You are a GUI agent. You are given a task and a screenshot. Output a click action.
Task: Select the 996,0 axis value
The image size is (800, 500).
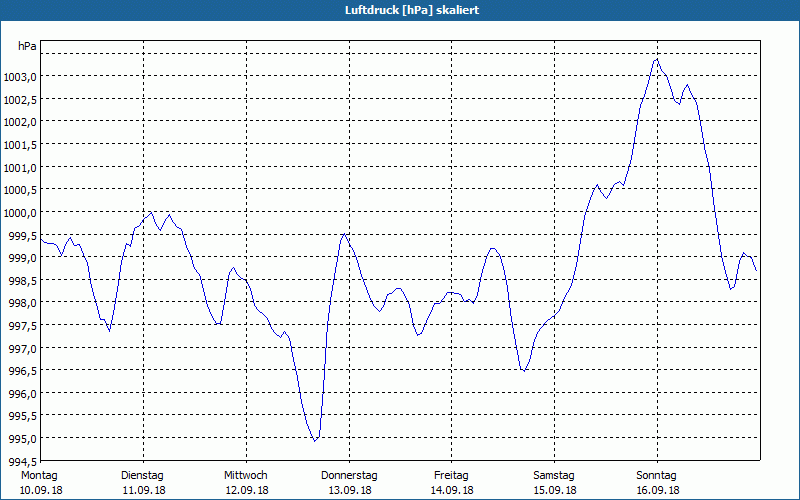(x=22, y=393)
